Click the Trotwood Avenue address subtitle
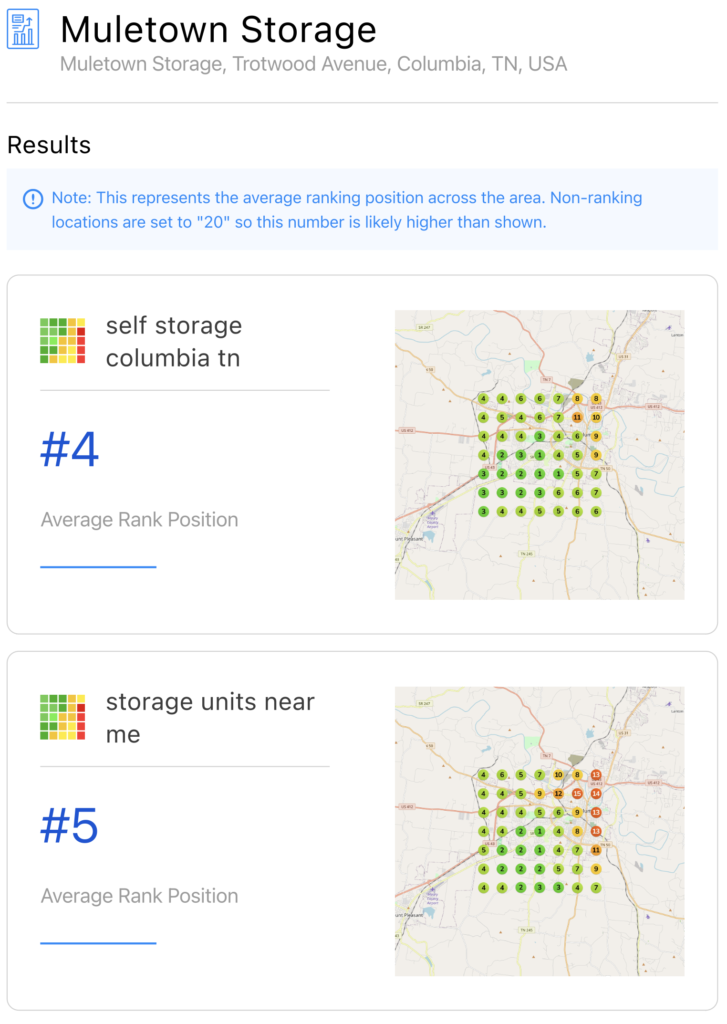 tap(313, 64)
